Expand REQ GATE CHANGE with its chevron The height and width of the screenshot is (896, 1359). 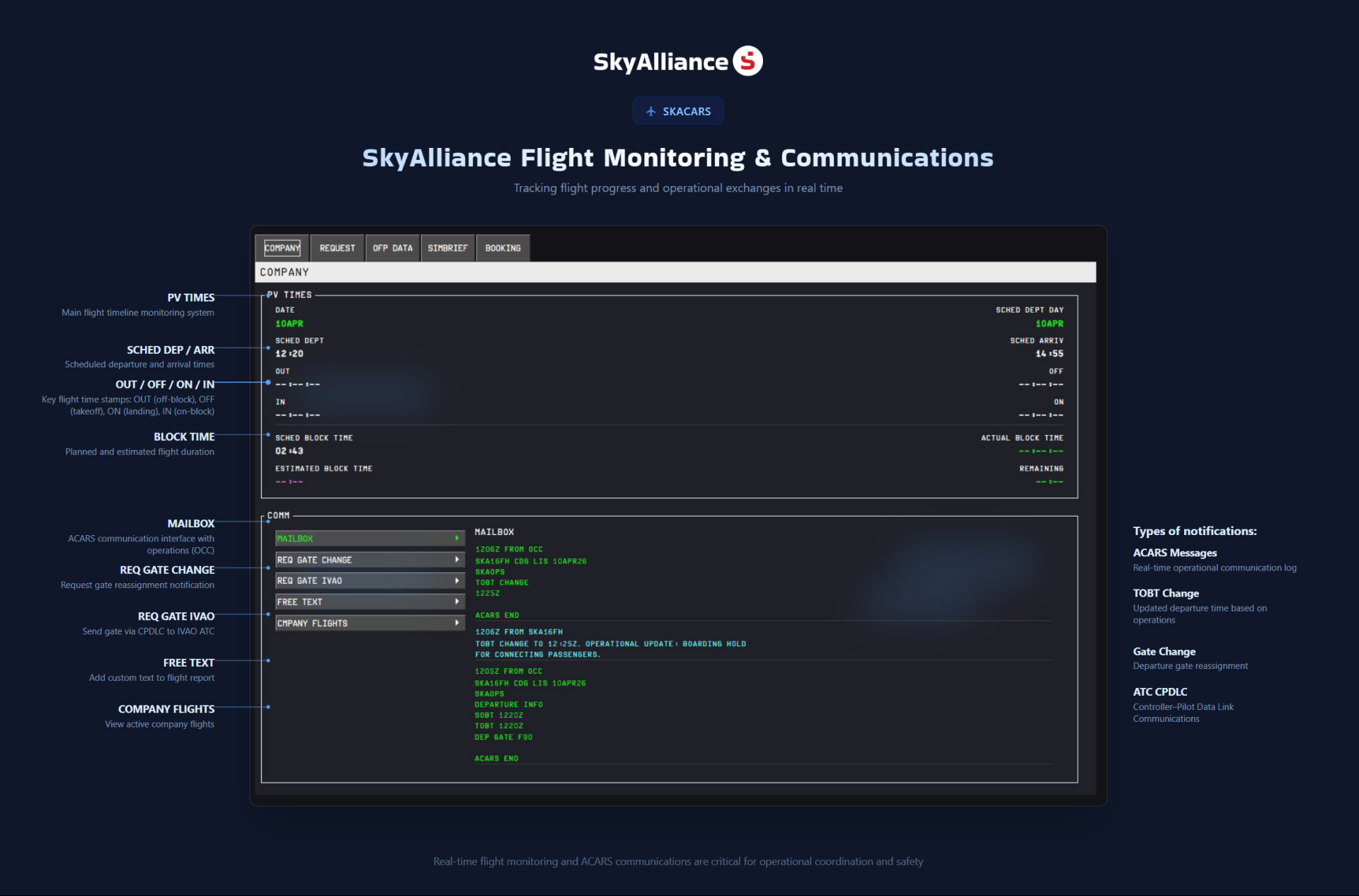click(x=457, y=559)
